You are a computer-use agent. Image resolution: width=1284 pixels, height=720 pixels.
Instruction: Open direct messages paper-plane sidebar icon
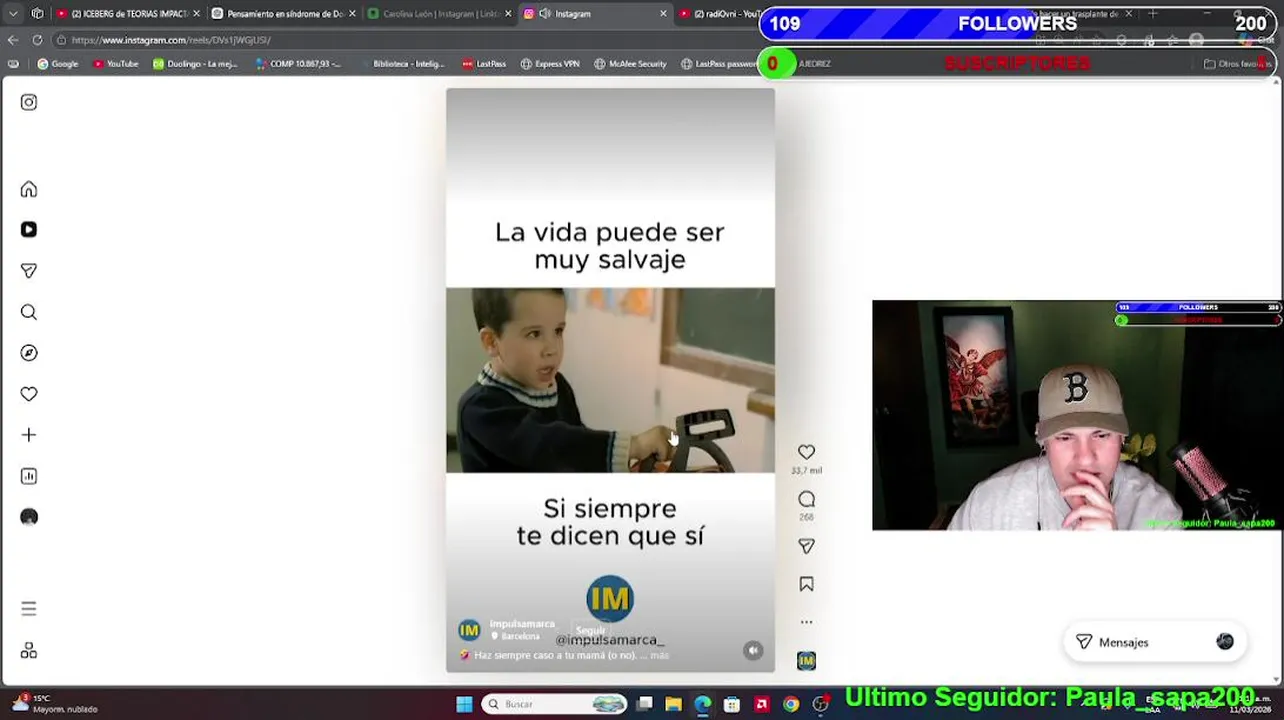tap(29, 271)
